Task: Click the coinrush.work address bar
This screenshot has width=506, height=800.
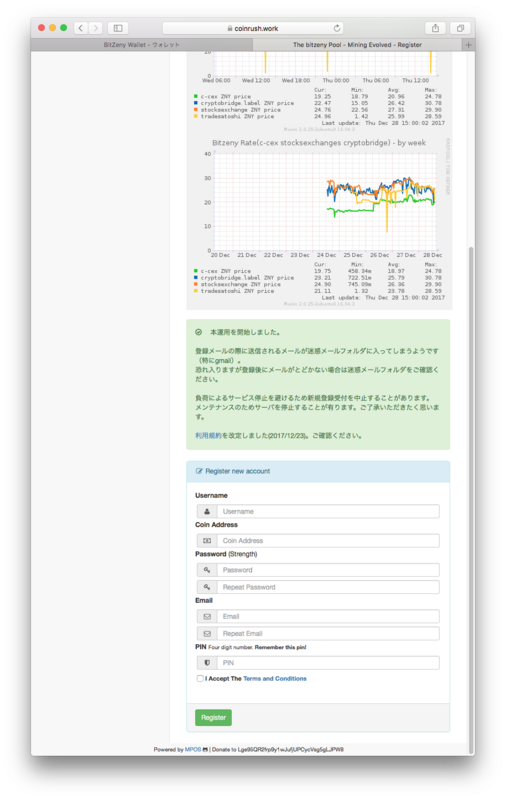Action: pyautogui.click(x=253, y=28)
